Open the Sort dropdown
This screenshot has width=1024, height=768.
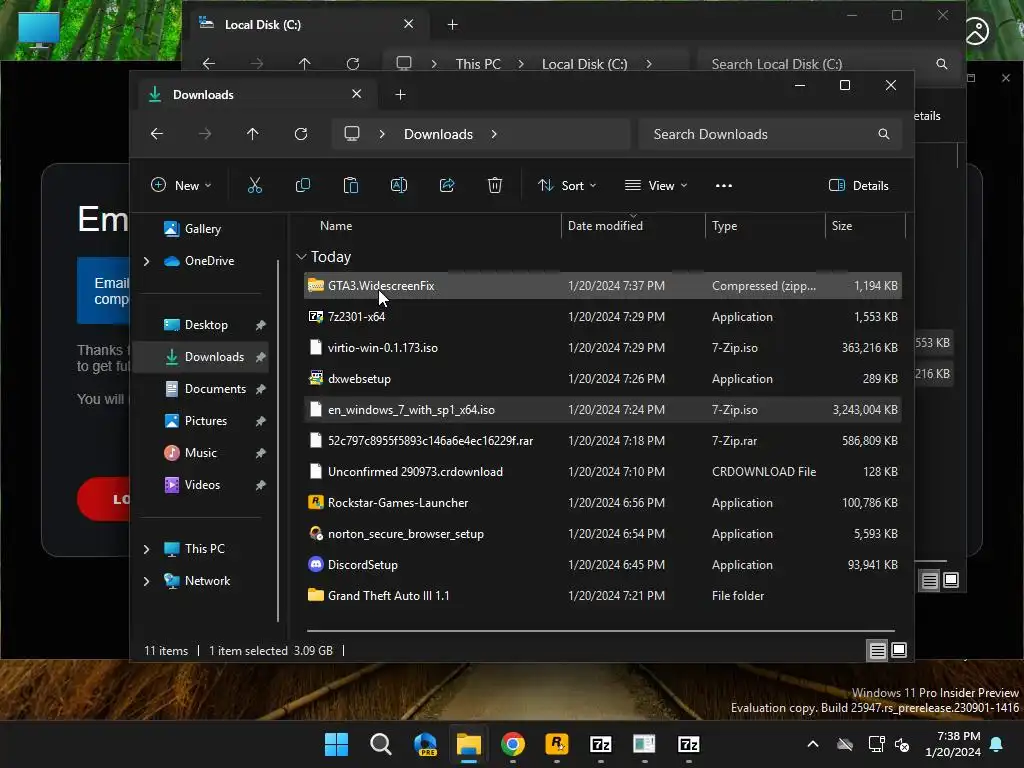(567, 185)
